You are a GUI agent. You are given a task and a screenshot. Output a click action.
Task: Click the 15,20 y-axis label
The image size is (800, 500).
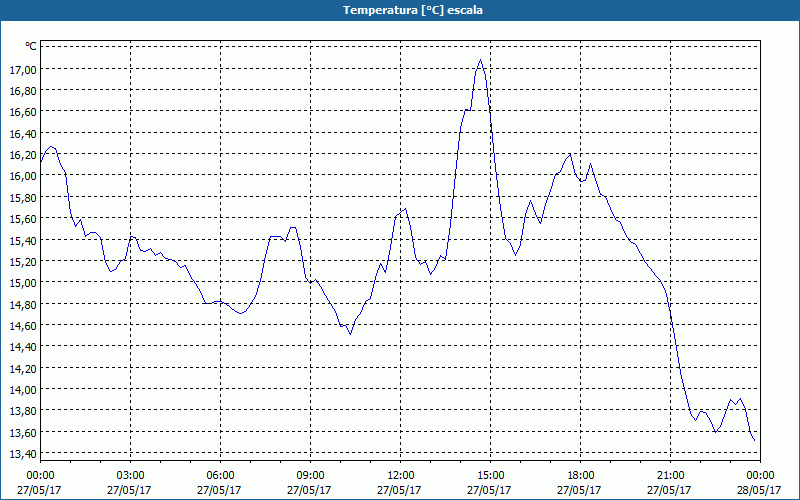point(23,262)
